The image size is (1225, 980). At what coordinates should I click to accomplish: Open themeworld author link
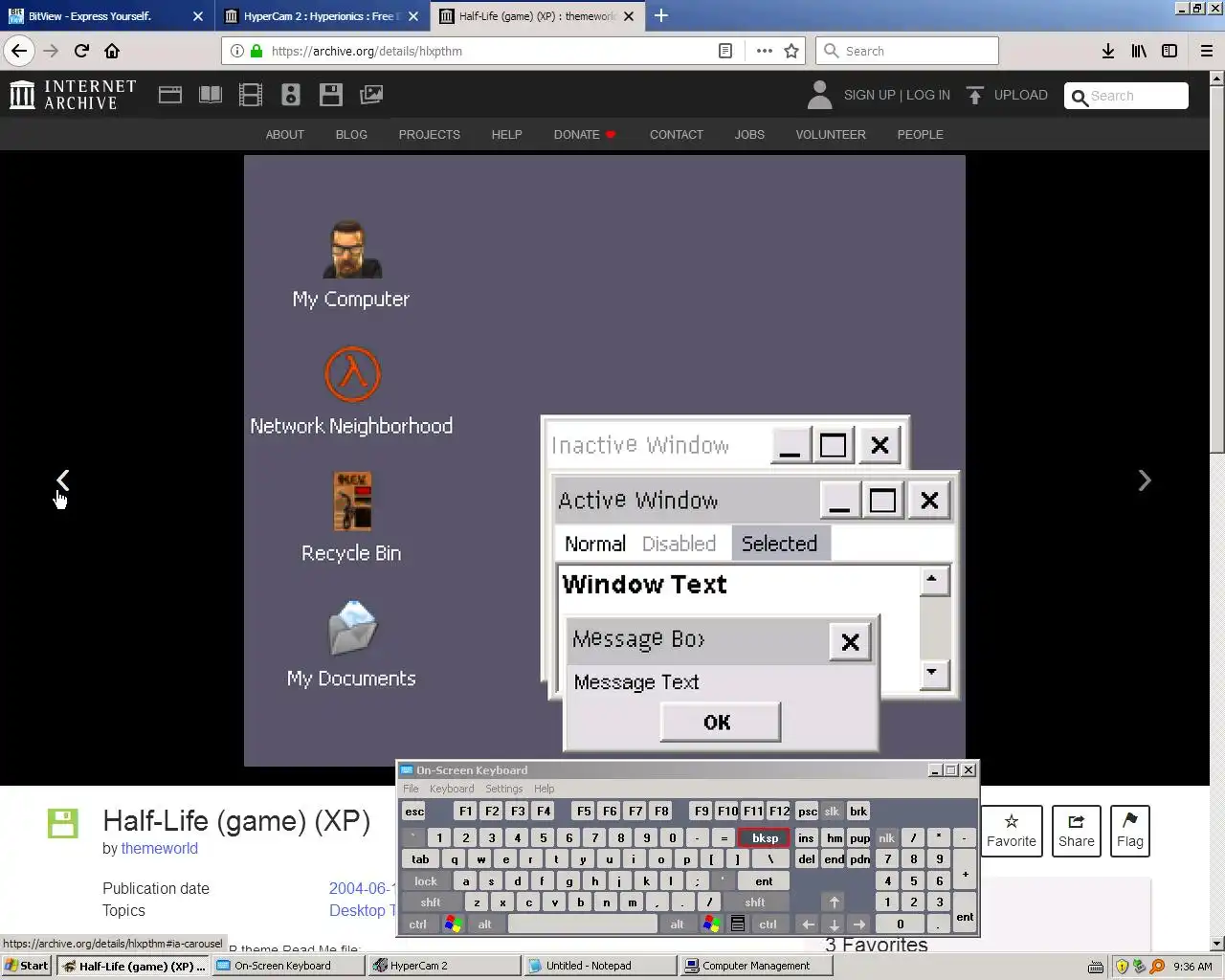click(160, 848)
